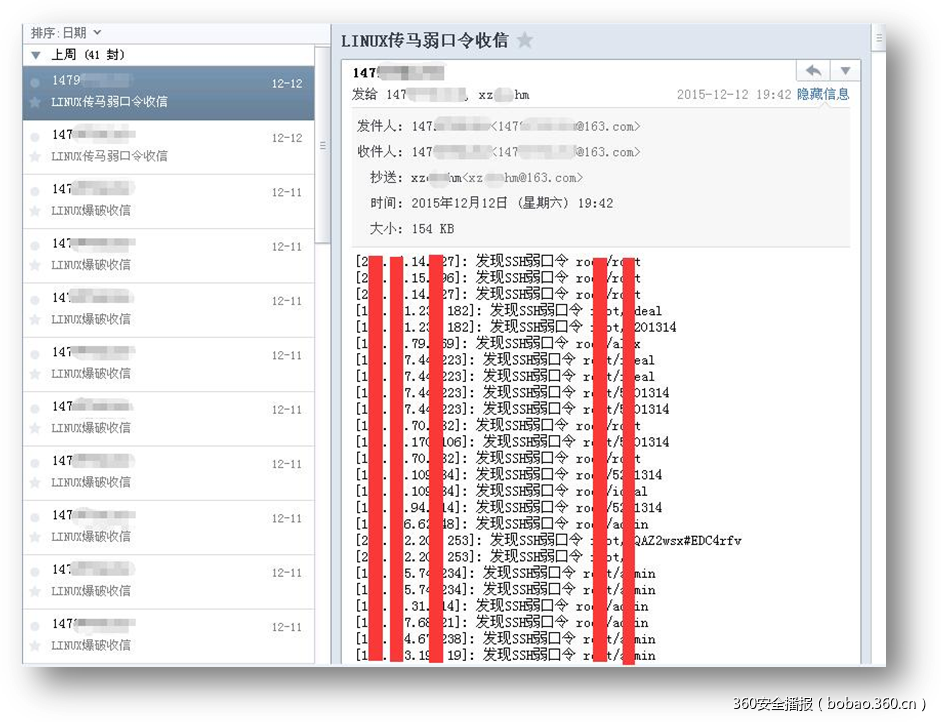This screenshot has width=941, height=722.
Task: Open the more actions arrow beside reply
Action: pyautogui.click(x=844, y=70)
